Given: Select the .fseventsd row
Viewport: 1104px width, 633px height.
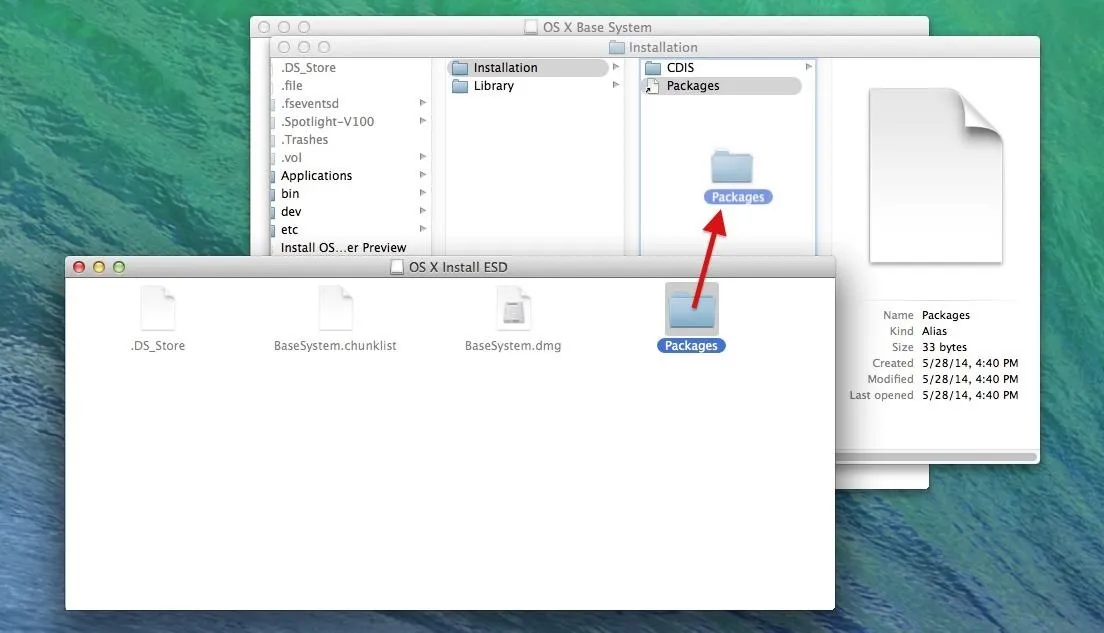Looking at the screenshot, I should pyautogui.click(x=351, y=104).
